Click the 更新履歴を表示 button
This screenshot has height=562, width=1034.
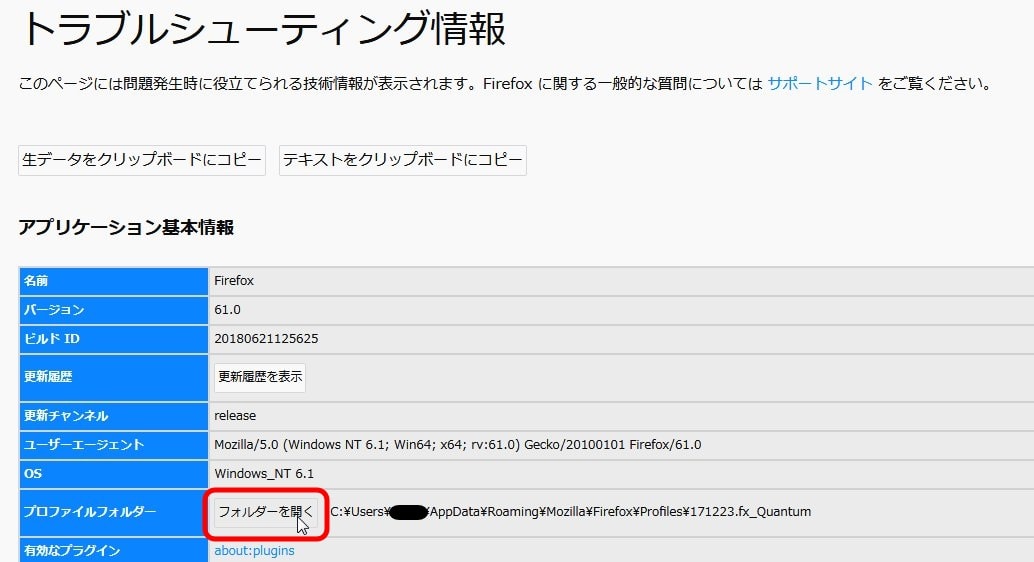pos(260,377)
